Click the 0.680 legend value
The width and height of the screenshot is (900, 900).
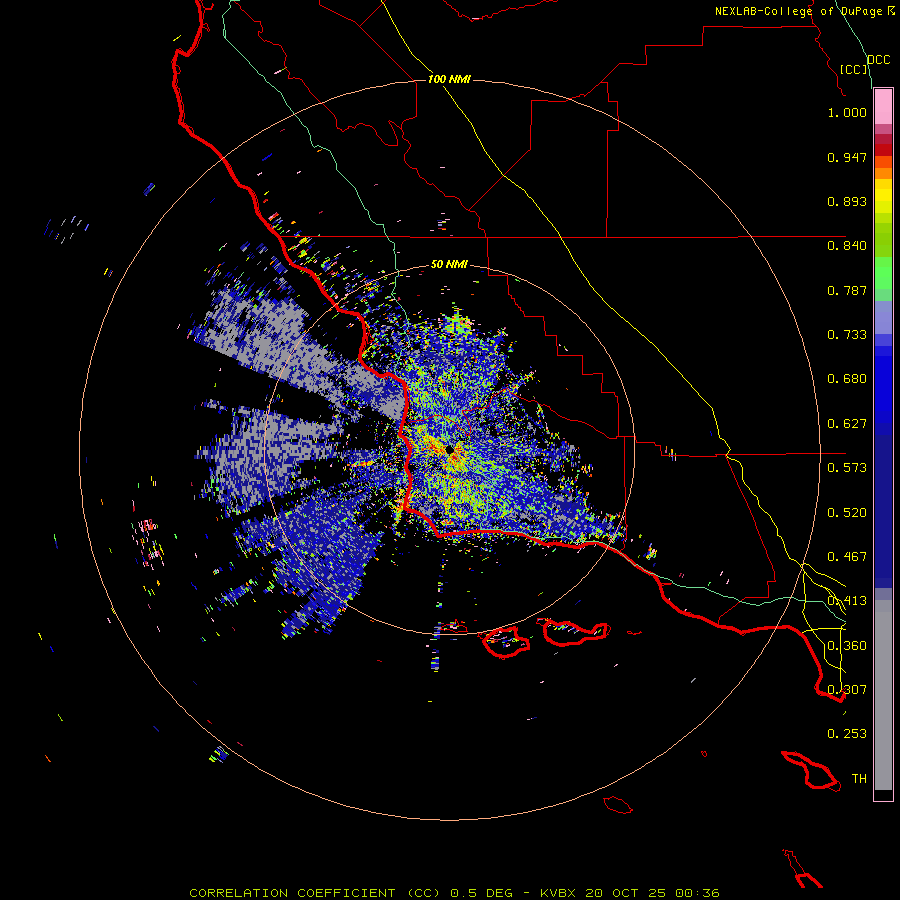point(847,379)
